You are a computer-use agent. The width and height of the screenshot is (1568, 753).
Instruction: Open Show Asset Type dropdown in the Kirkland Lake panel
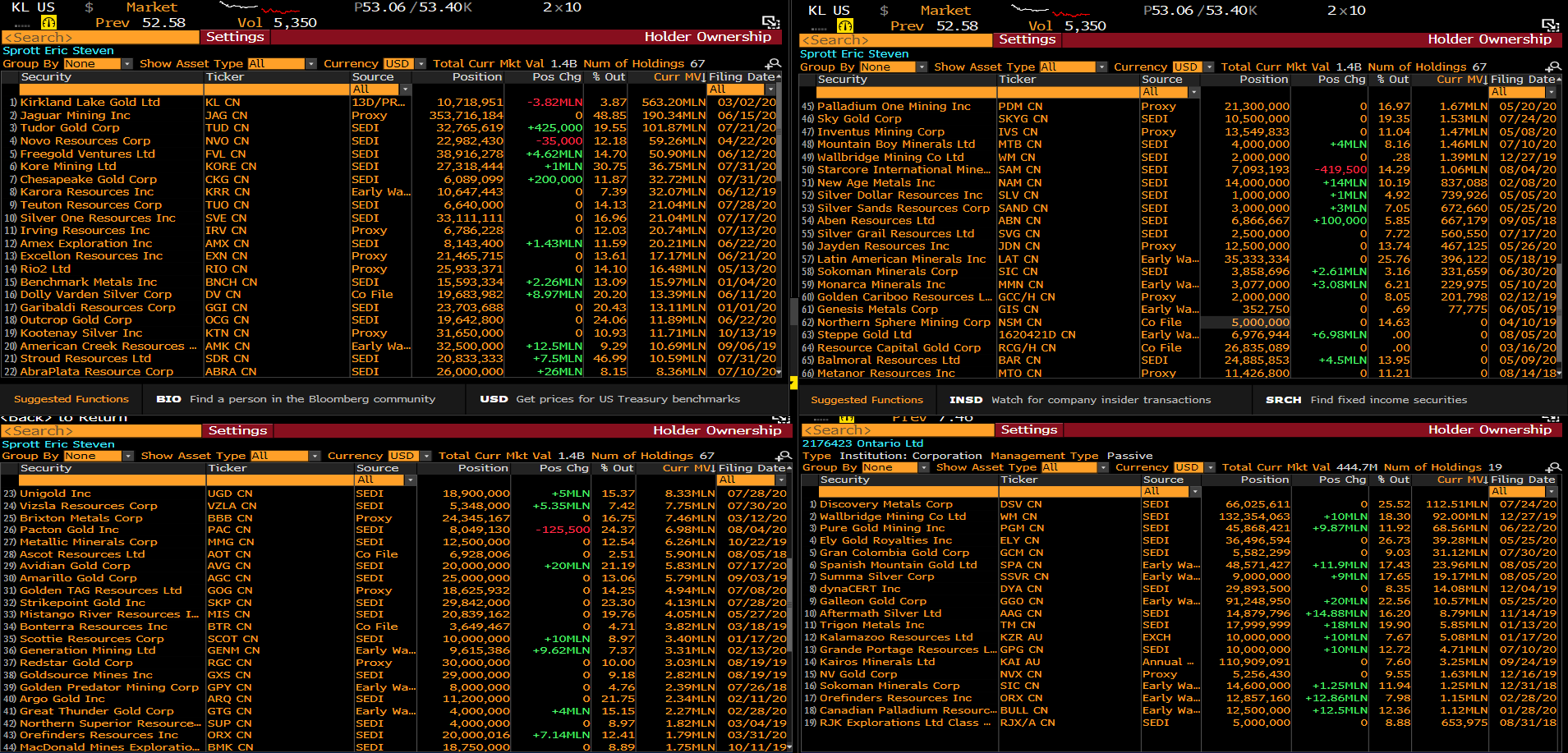[x=282, y=64]
